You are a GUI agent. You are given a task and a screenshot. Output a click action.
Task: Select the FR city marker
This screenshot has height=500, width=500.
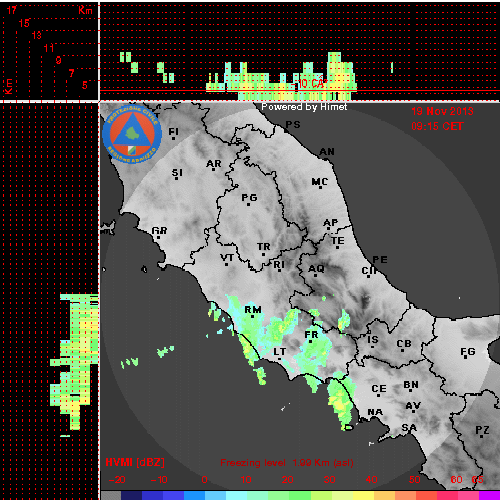(x=311, y=341)
